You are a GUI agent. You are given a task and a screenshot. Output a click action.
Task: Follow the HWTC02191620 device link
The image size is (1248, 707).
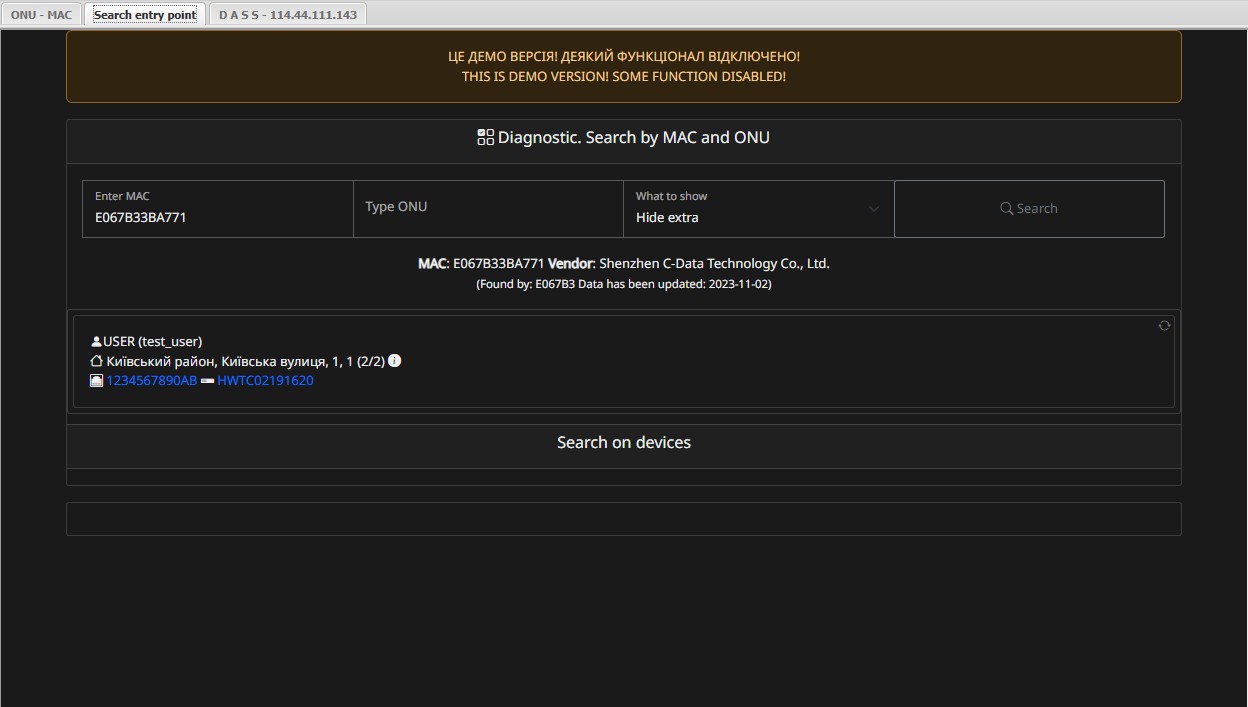coord(265,380)
